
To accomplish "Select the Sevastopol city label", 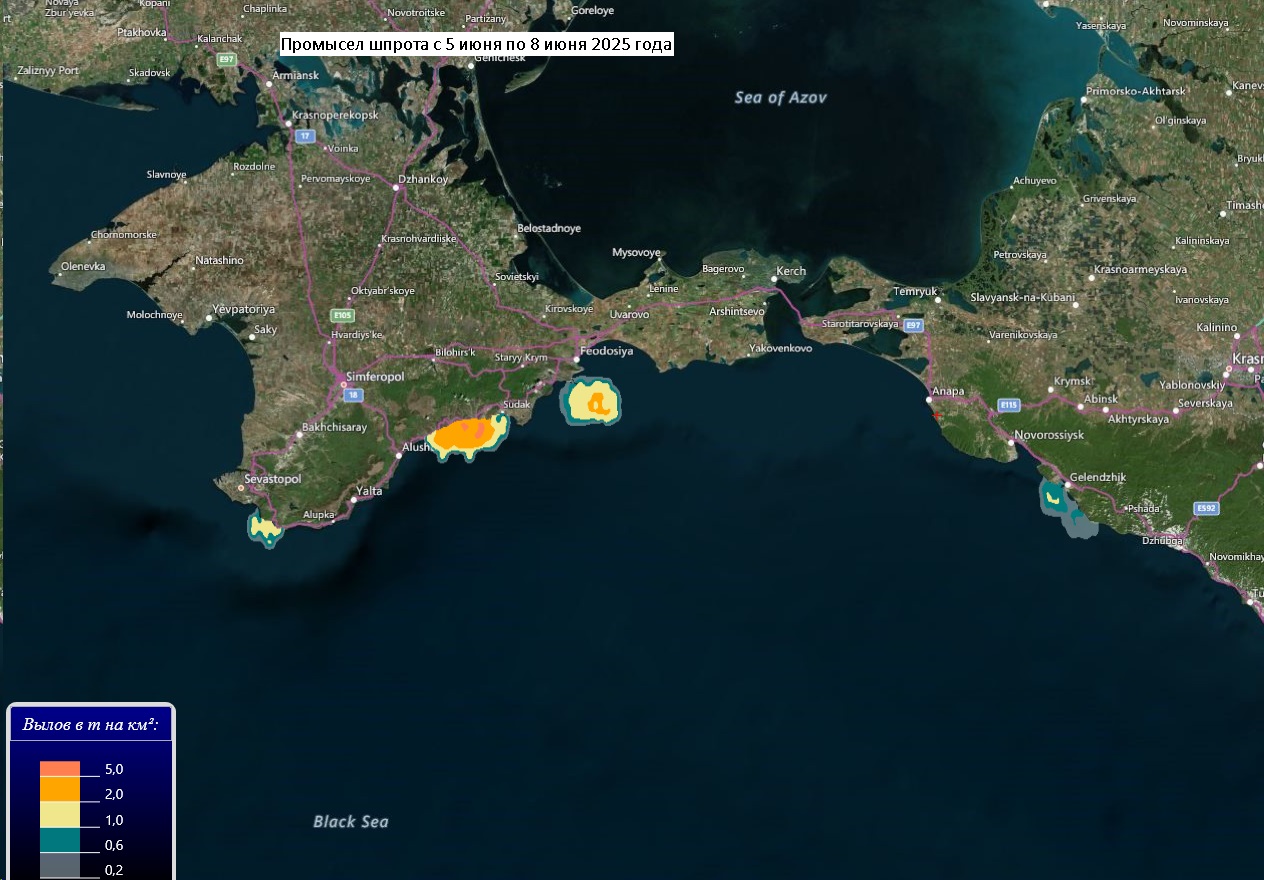I will [273, 480].
